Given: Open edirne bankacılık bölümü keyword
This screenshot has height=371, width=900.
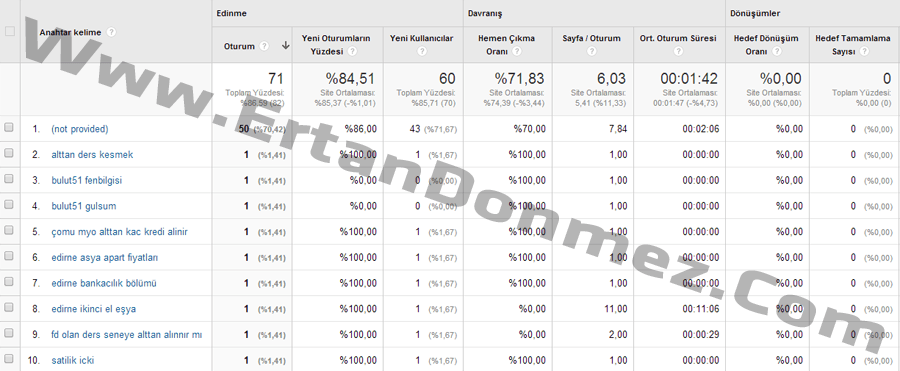Looking at the screenshot, I should tap(104, 283).
